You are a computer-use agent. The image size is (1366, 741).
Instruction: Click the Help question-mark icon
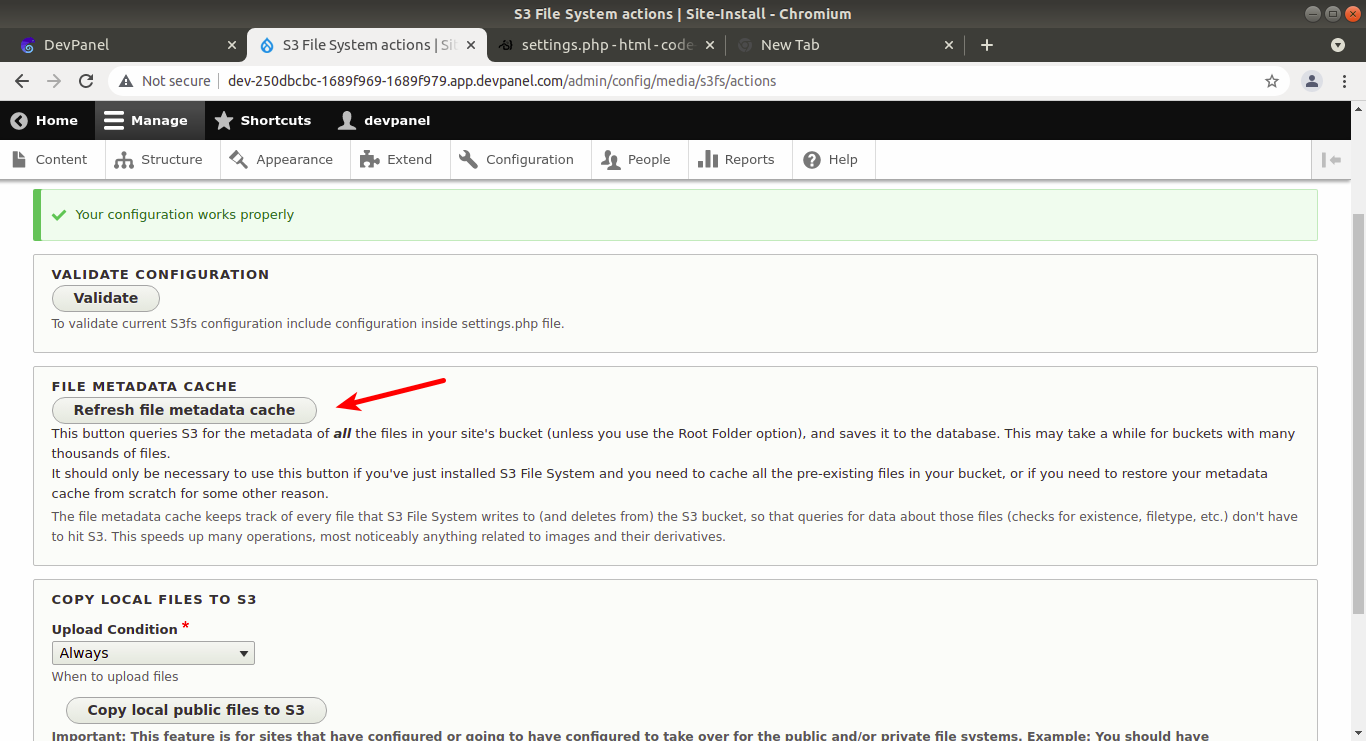812,159
